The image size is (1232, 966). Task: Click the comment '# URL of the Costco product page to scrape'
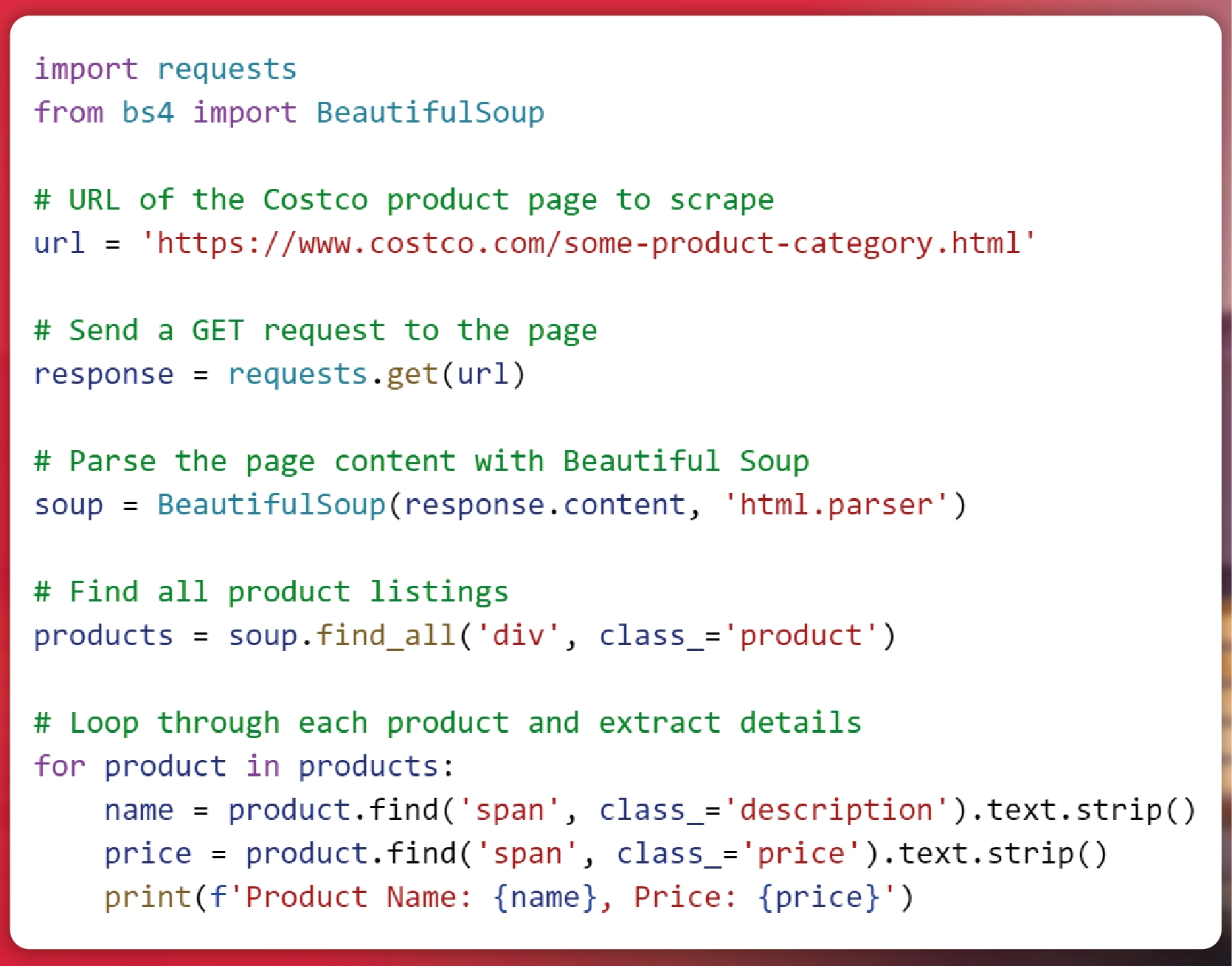tap(404, 200)
